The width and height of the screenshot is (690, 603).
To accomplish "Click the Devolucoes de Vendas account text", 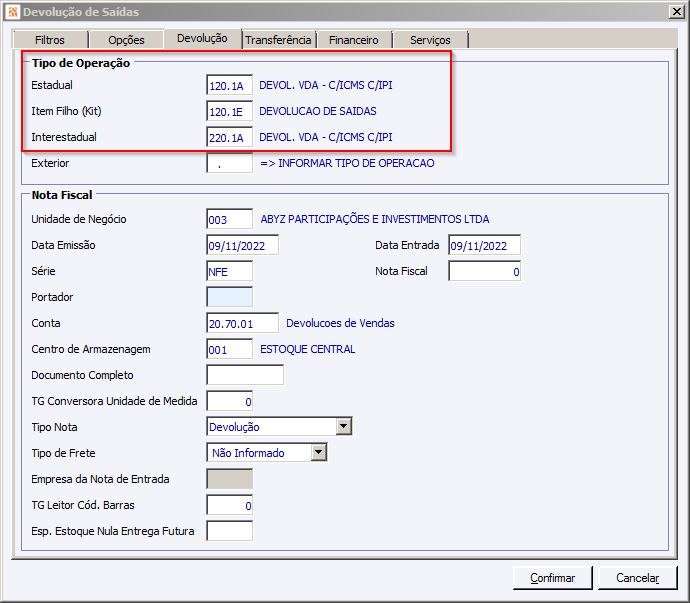I will (340, 323).
